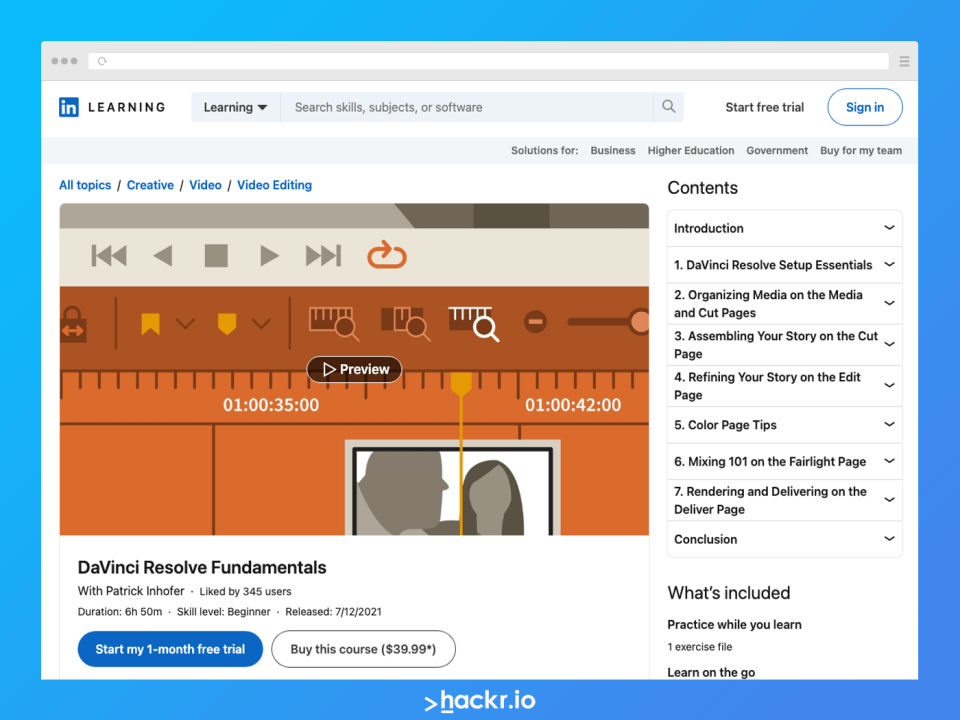
Task: Click the stop square icon
Action: point(216,255)
